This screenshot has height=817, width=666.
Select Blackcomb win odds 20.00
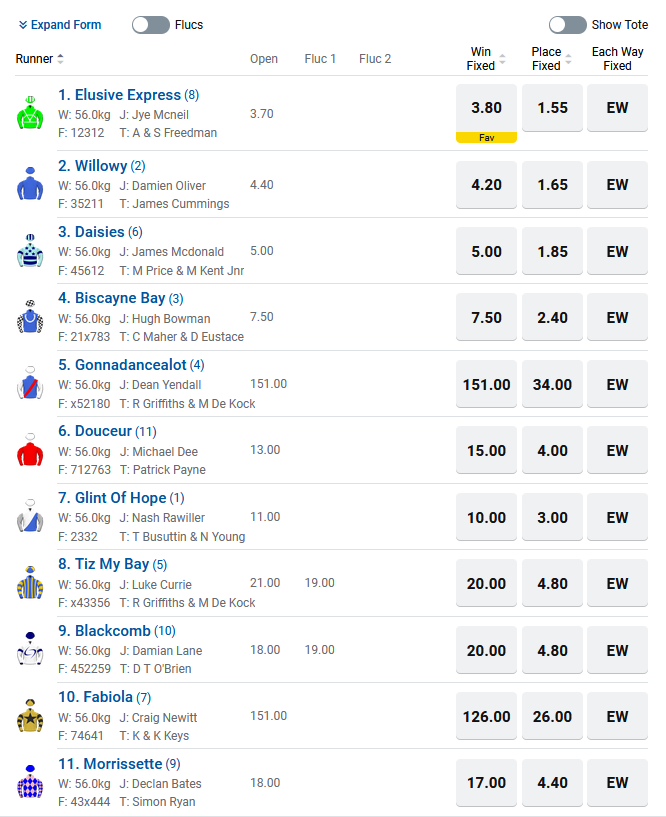tap(486, 650)
